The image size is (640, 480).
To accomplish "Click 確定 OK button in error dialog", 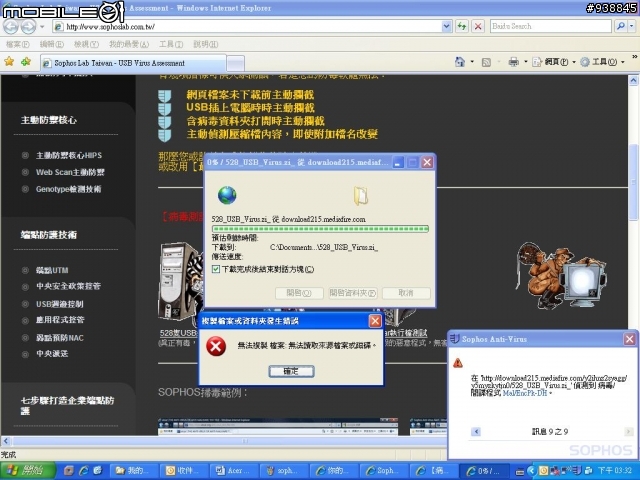I will [291, 371].
